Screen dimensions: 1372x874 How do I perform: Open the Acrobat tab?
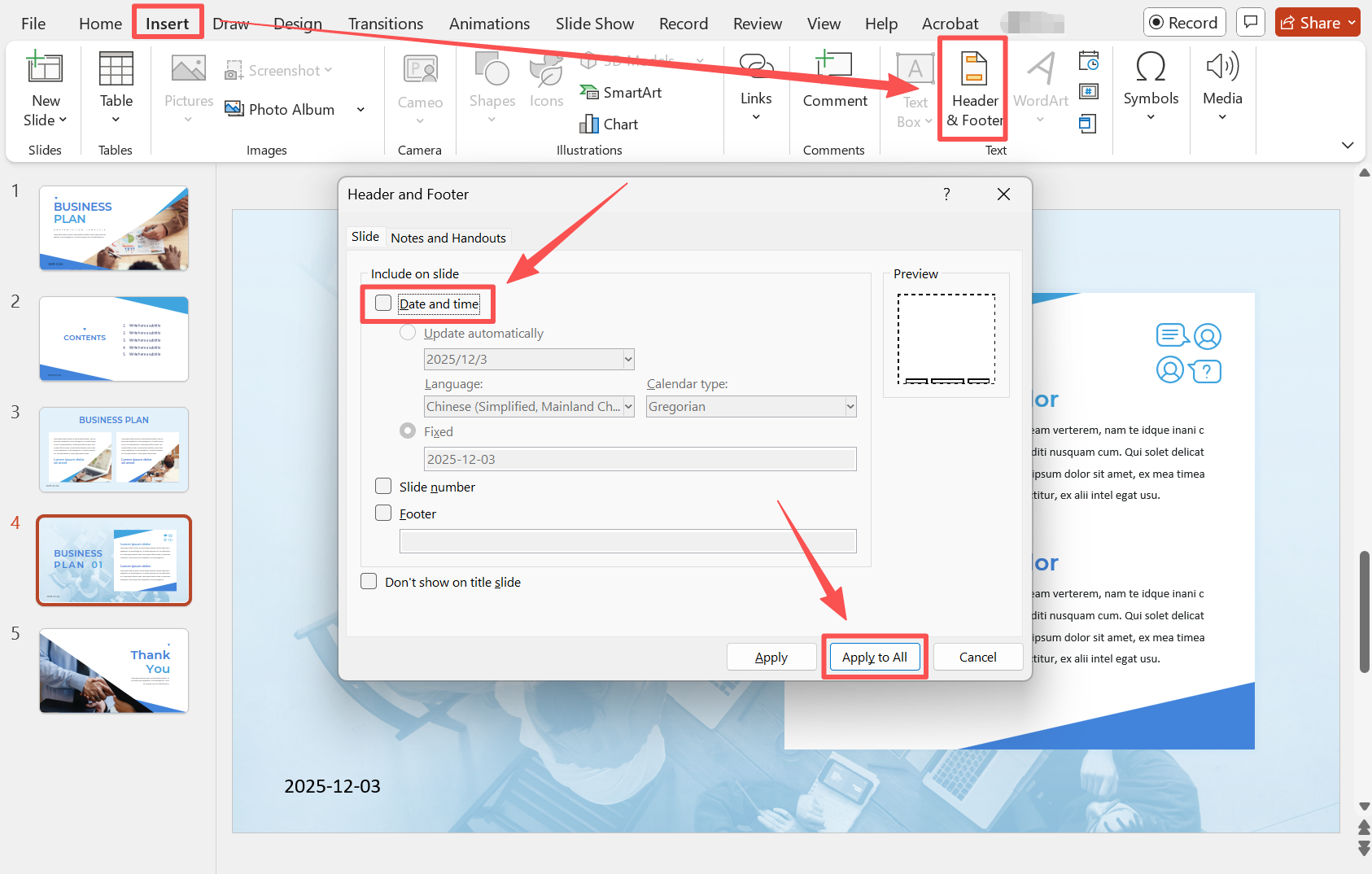pyautogui.click(x=950, y=24)
